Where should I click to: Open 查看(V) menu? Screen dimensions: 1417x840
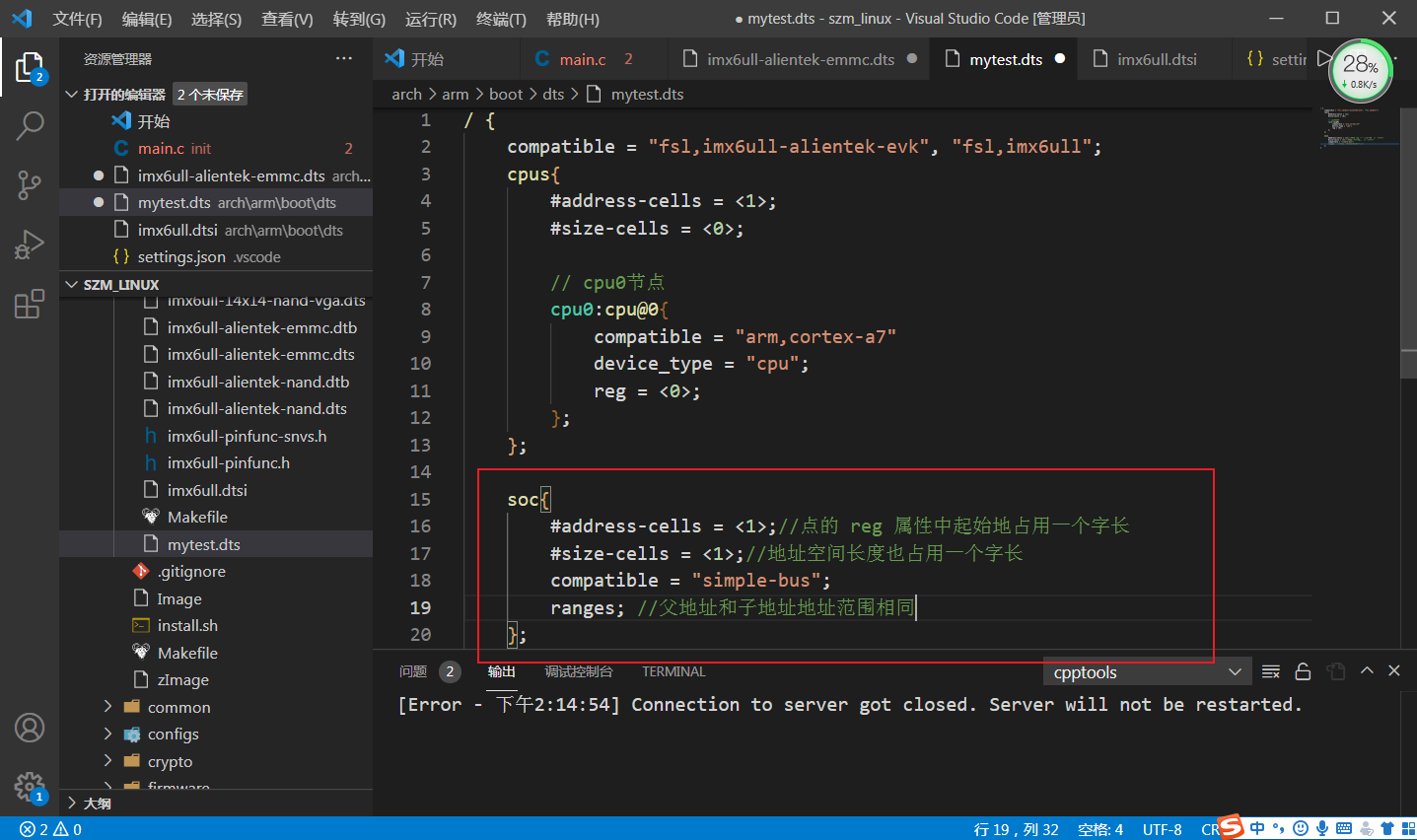coord(288,19)
